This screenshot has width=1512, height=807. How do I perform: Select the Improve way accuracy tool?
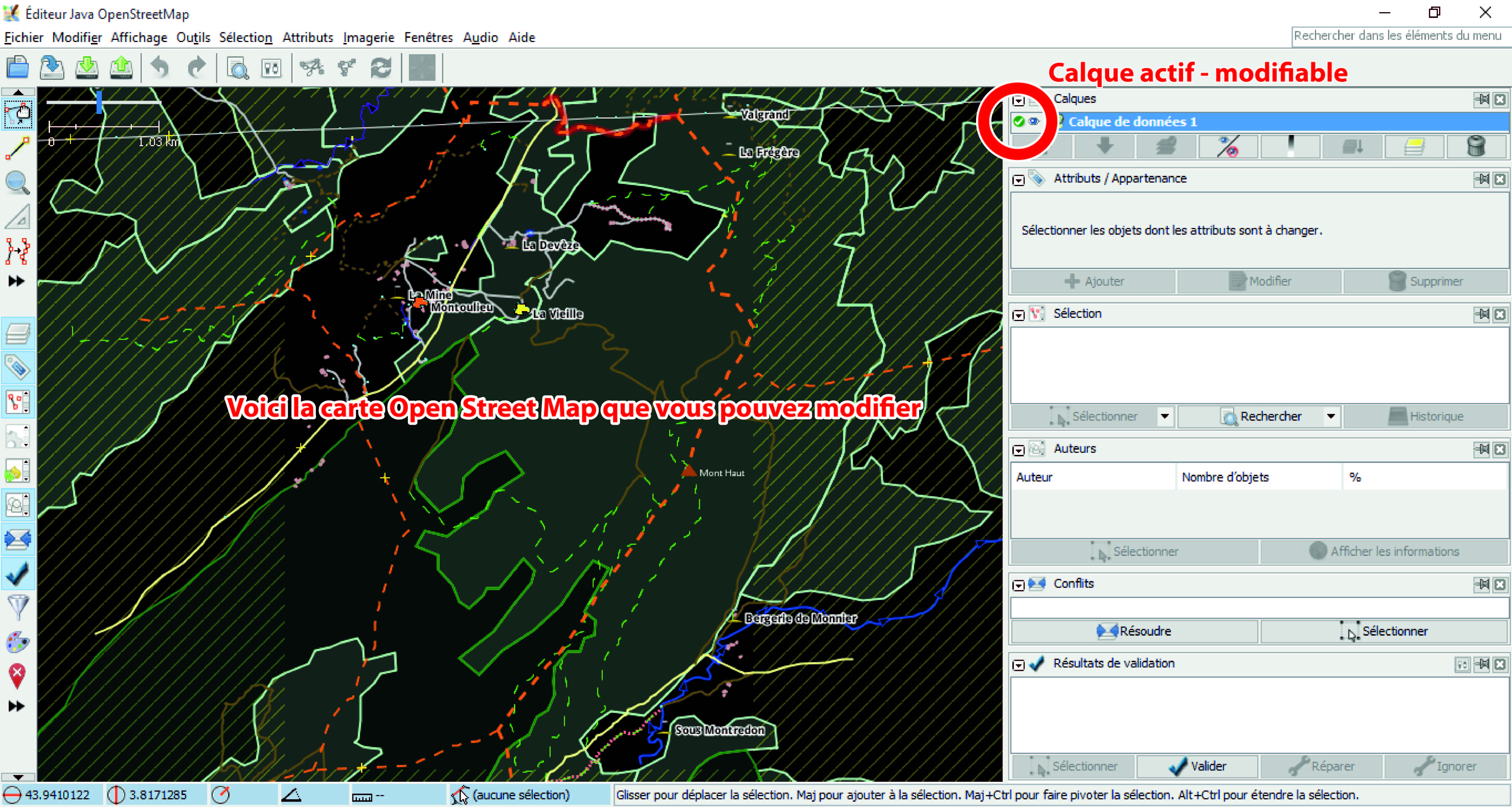(x=18, y=251)
